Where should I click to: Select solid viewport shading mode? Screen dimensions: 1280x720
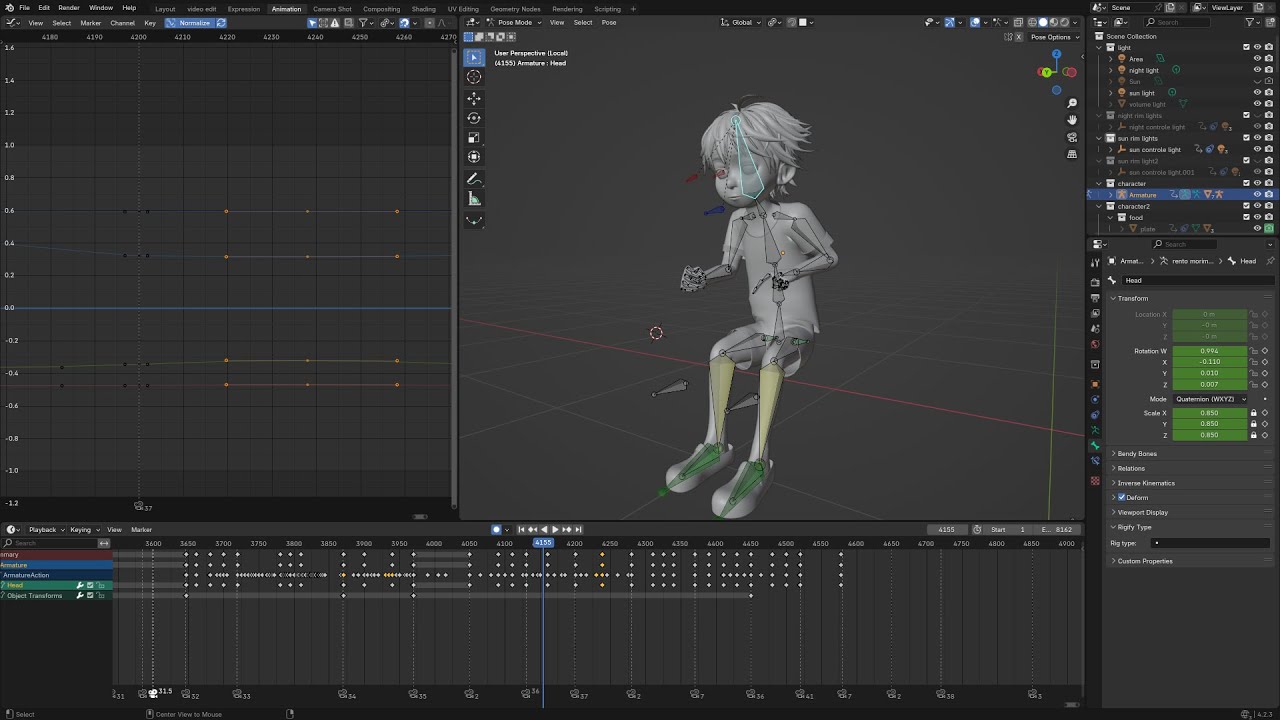1042,22
